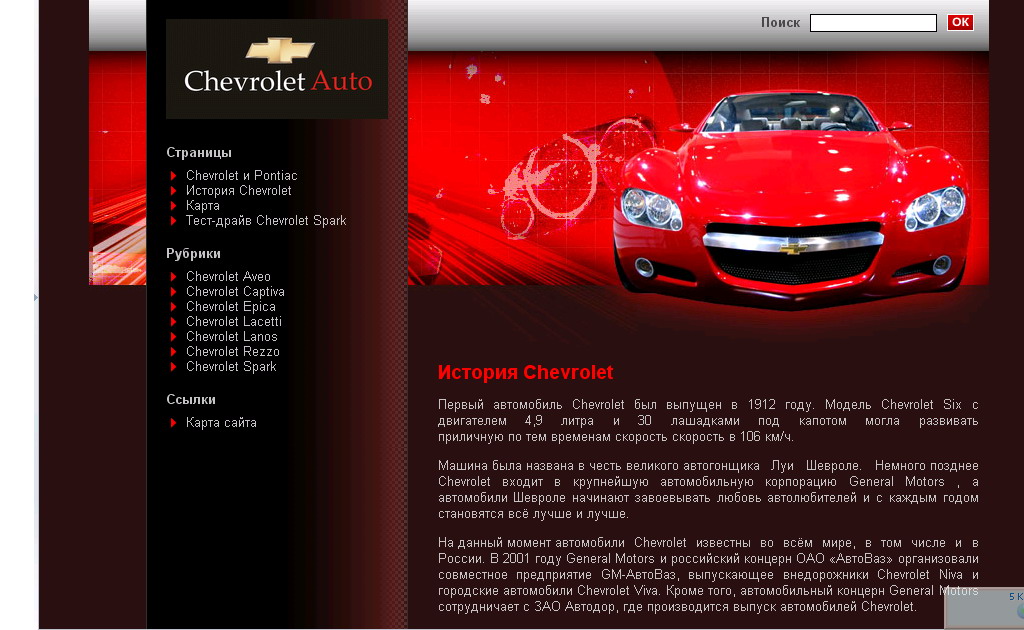The width and height of the screenshot is (1024, 630).
Task: Select the Chevrolet Lanos category
Action: pos(231,337)
